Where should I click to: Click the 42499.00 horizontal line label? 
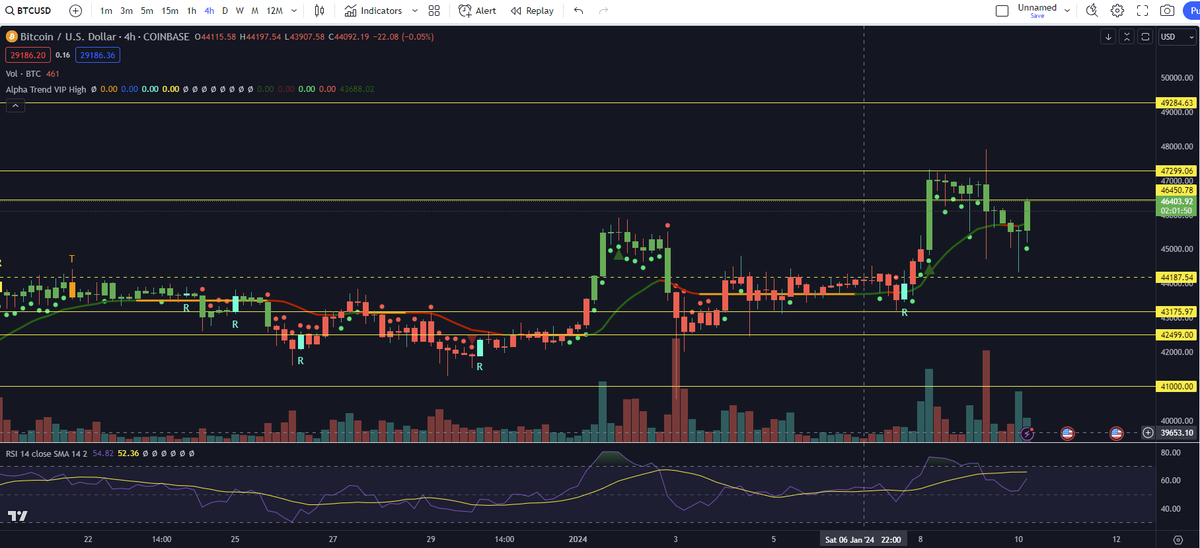coord(1176,335)
